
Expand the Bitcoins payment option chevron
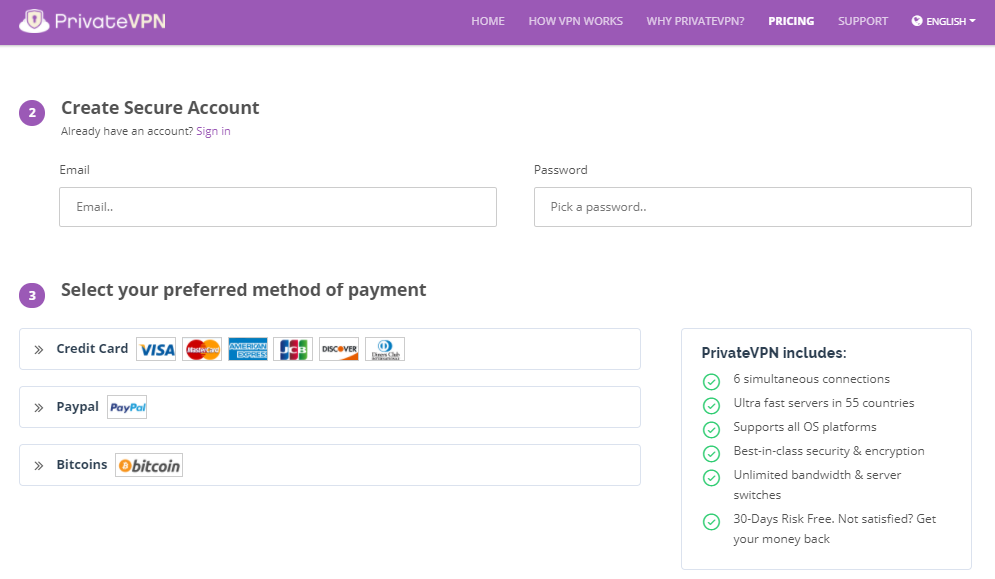pos(39,466)
